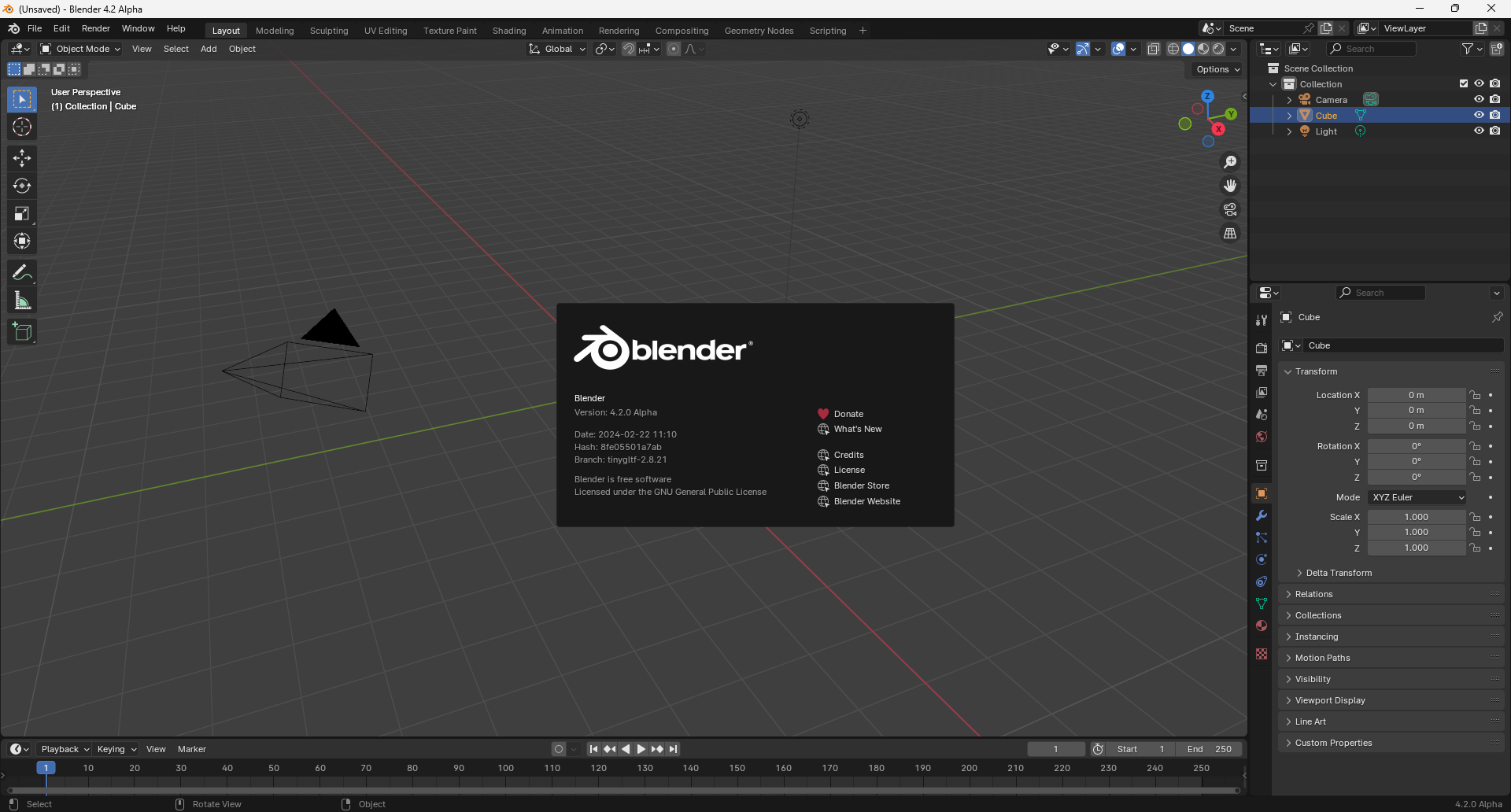Open the Global orientation dropdown
Image resolution: width=1511 pixels, height=812 pixels.
coord(557,49)
